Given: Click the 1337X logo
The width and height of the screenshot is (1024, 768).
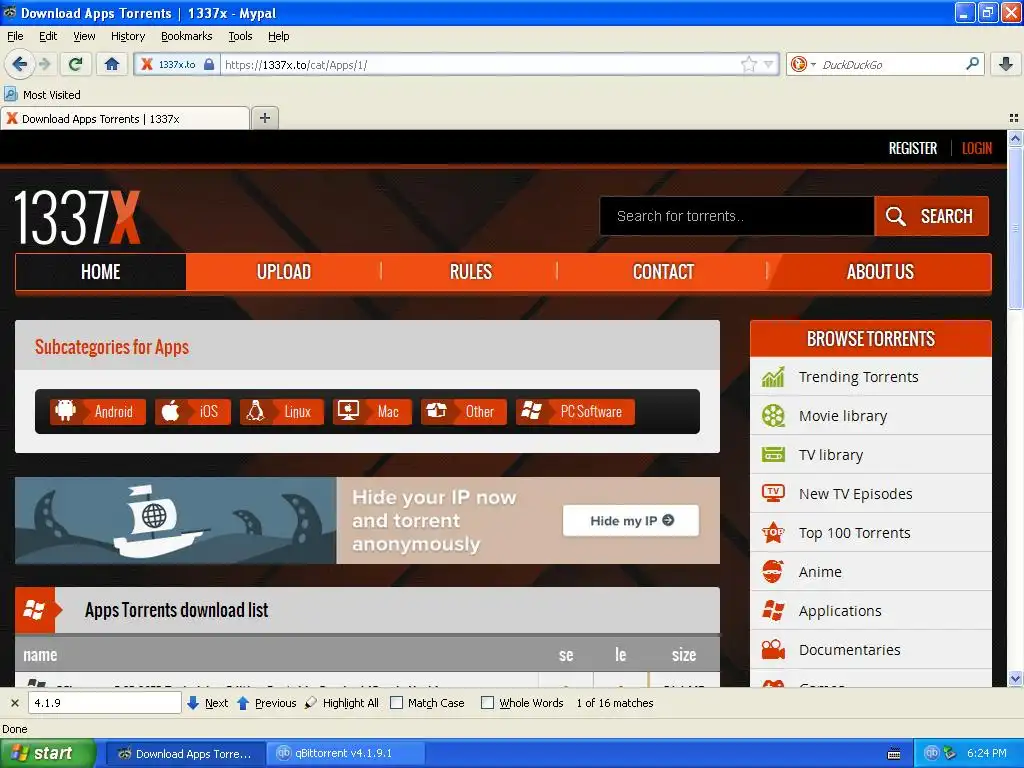Looking at the screenshot, I should (77, 217).
